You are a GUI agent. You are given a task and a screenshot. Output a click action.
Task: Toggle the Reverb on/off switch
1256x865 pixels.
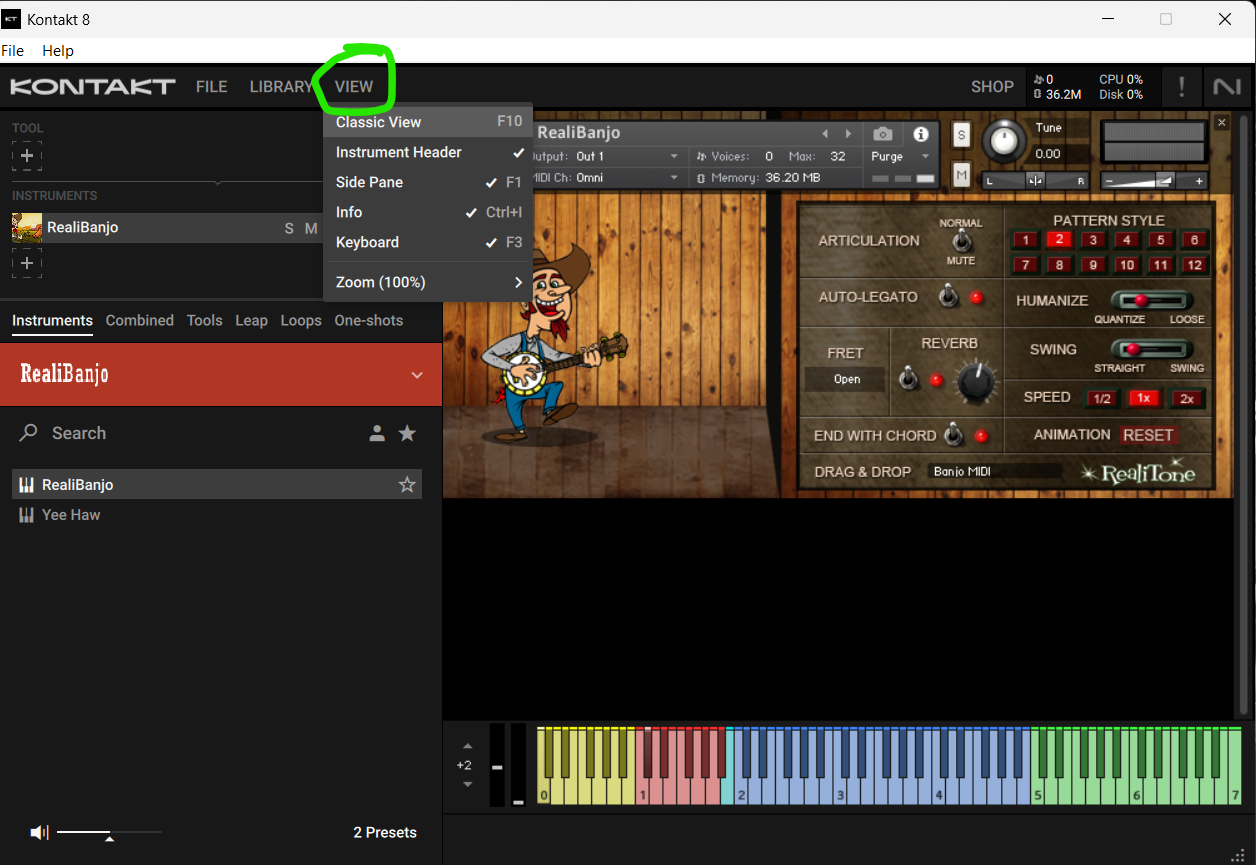[x=909, y=379]
